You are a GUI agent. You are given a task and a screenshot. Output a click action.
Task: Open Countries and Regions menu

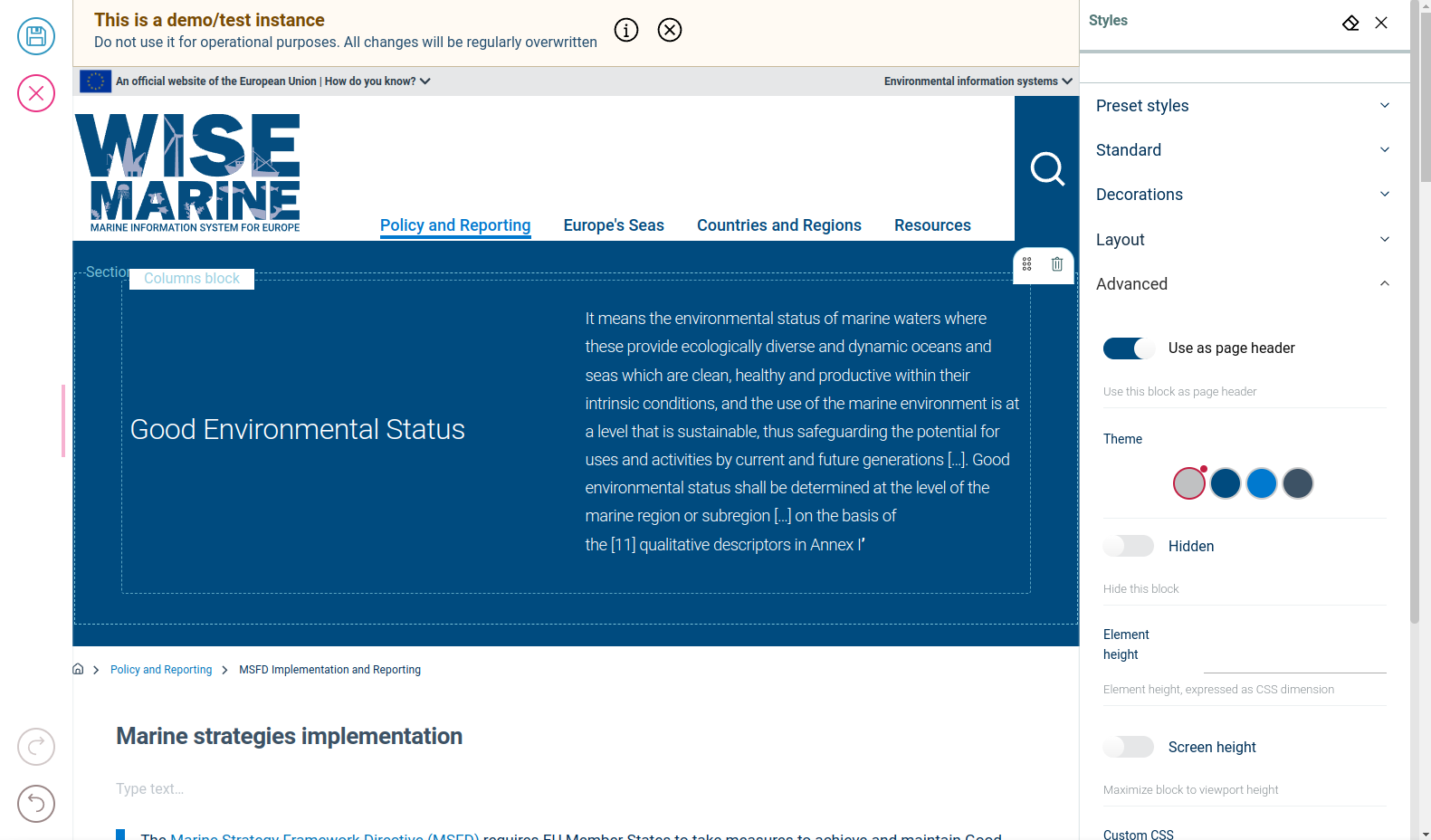coord(779,225)
